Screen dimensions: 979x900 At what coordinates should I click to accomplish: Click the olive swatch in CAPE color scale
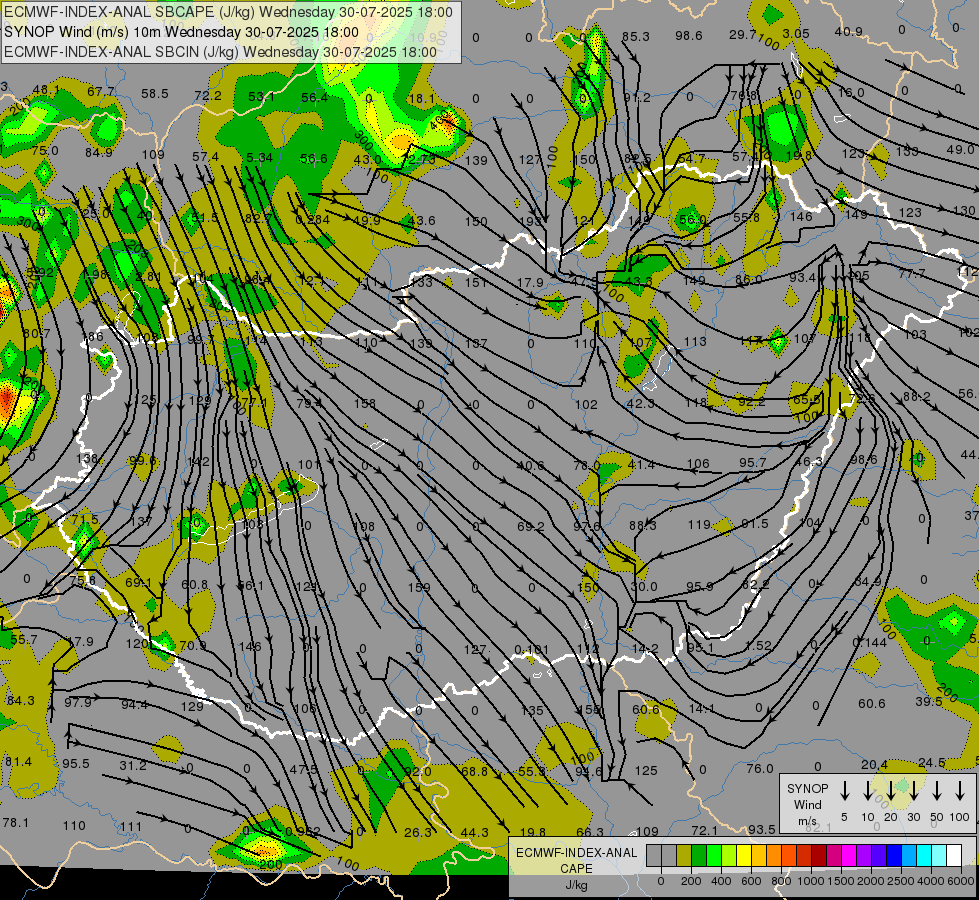pyautogui.click(x=684, y=856)
